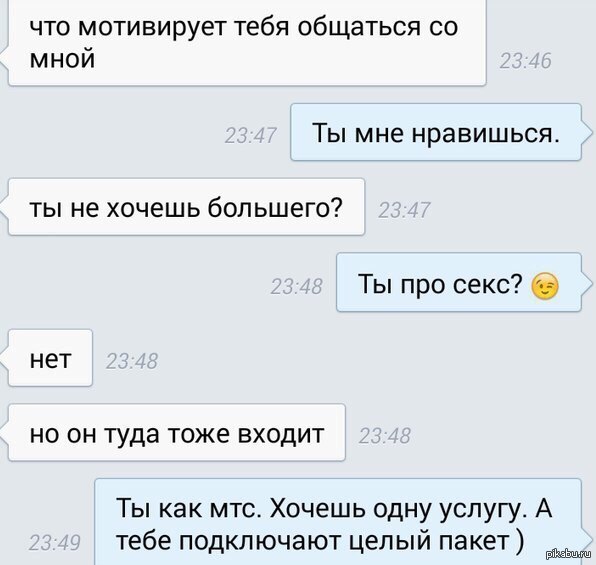This screenshot has height=565, width=596.
Task: Select the message 'что мотивирует тебя общаться со мной'
Action: point(247,43)
